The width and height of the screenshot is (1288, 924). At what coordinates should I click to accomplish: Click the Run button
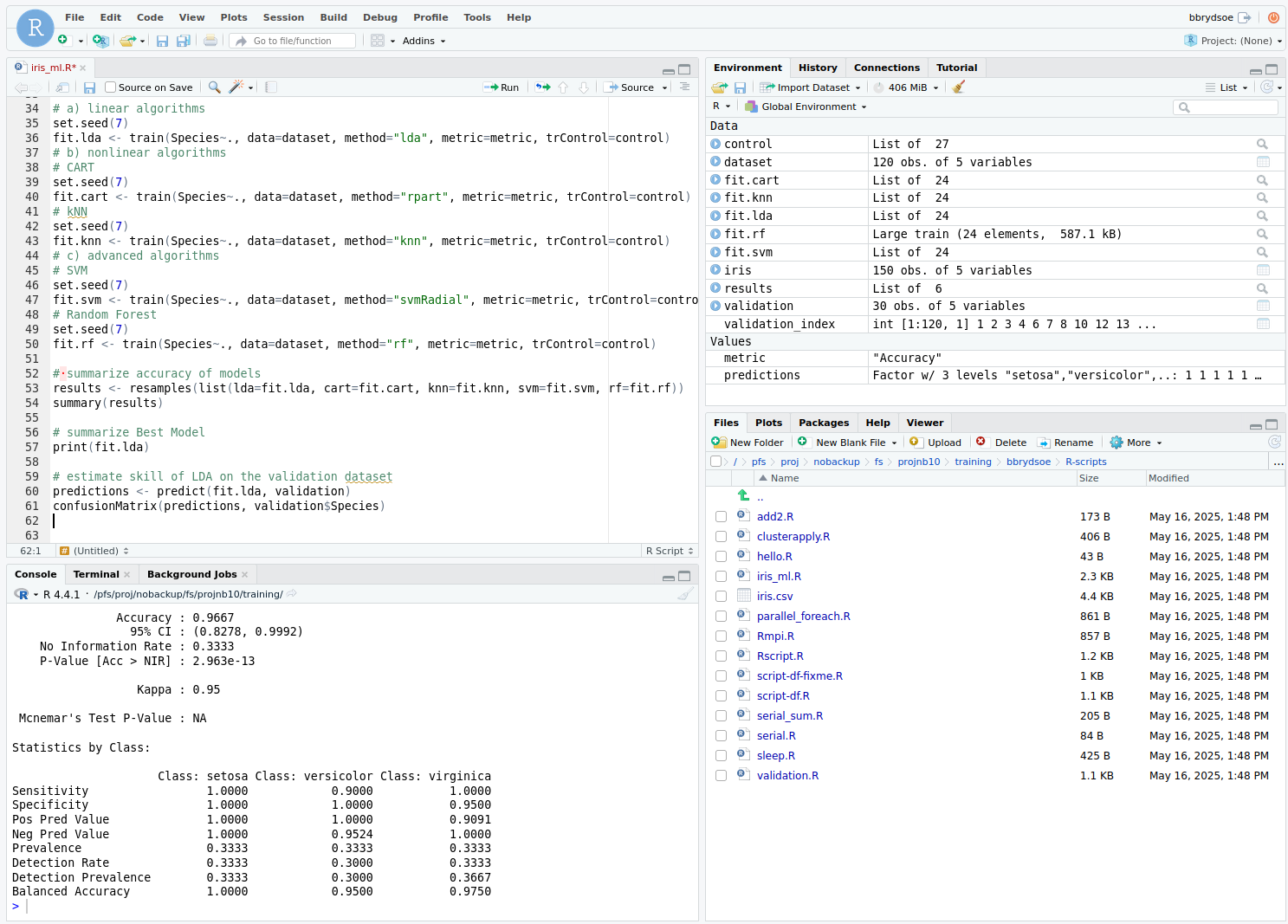[501, 87]
